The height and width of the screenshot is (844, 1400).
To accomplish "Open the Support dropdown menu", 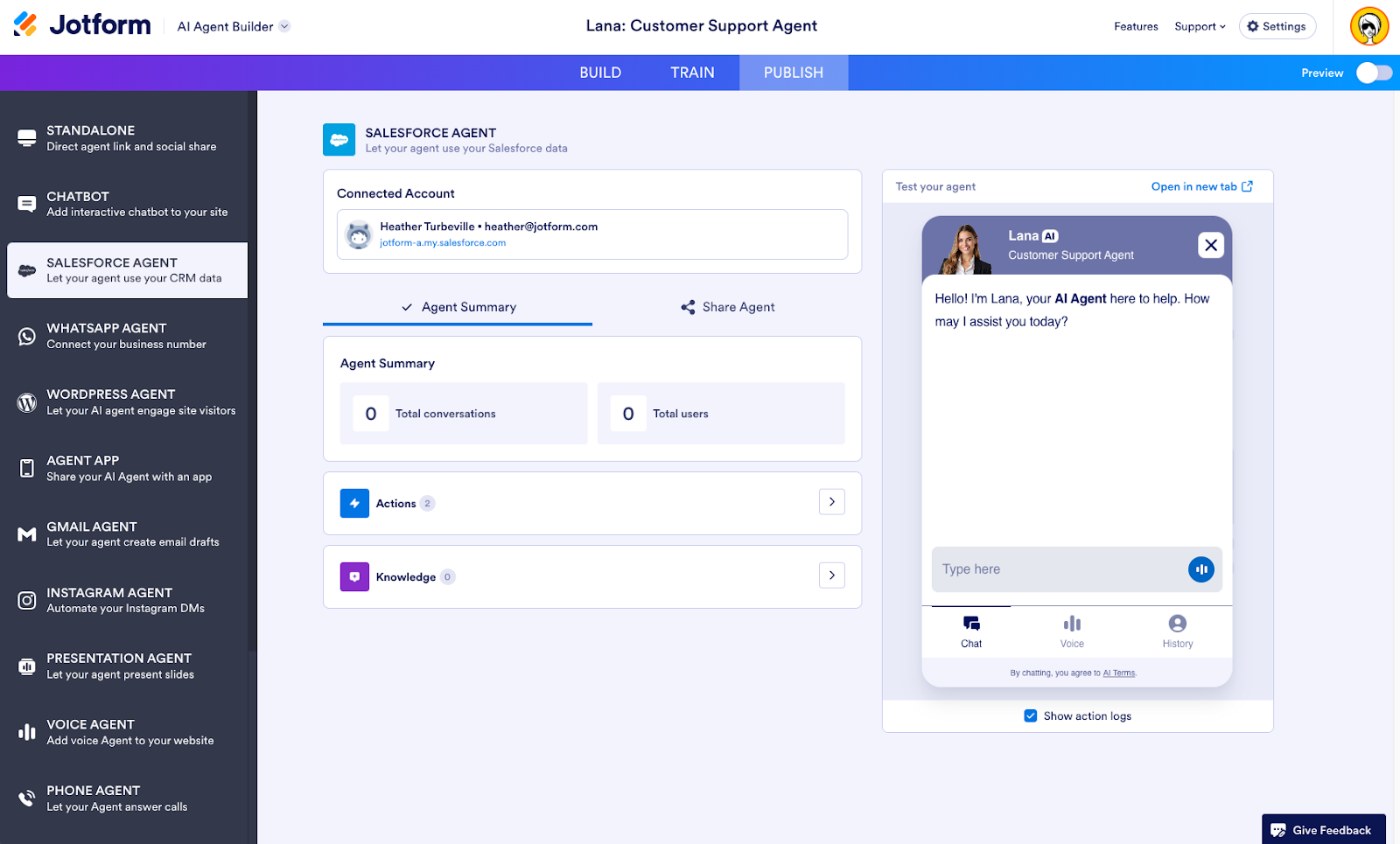I will (1200, 26).
